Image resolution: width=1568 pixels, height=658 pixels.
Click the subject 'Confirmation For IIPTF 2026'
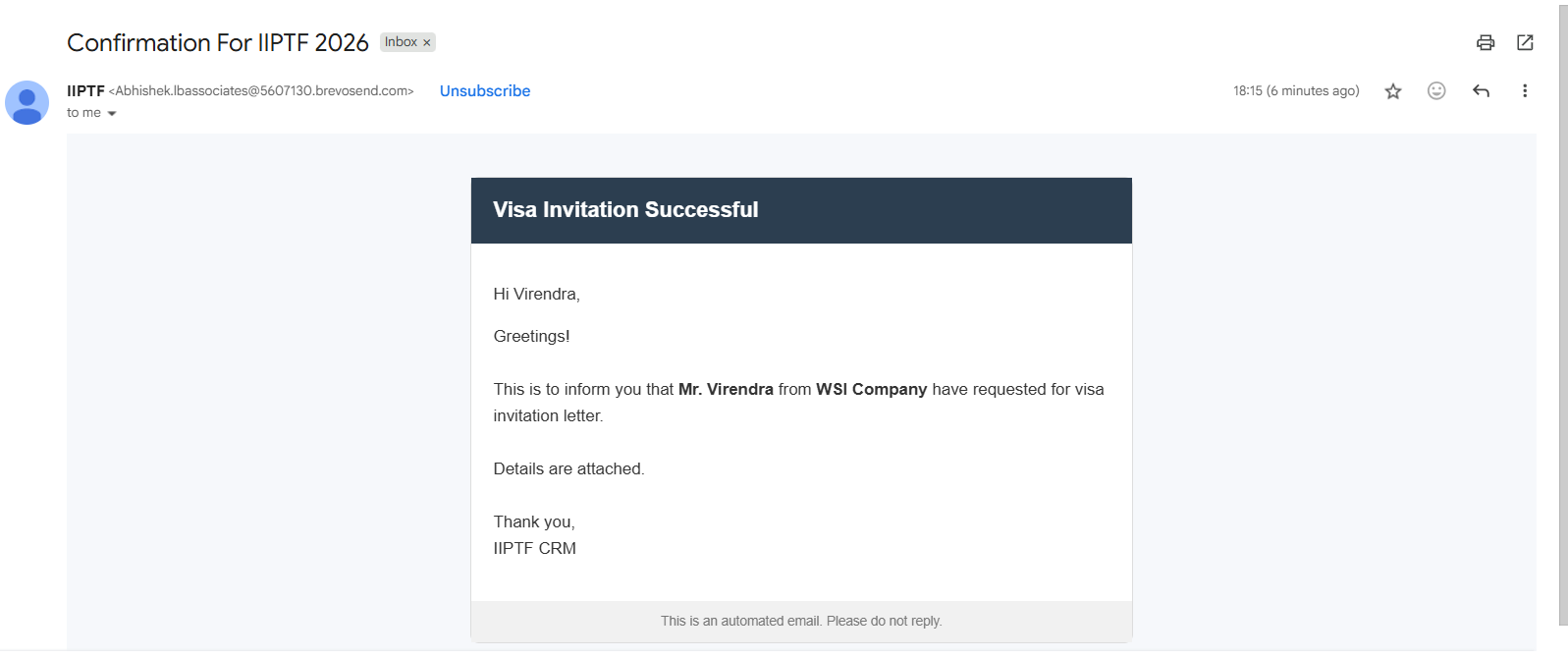click(x=218, y=43)
